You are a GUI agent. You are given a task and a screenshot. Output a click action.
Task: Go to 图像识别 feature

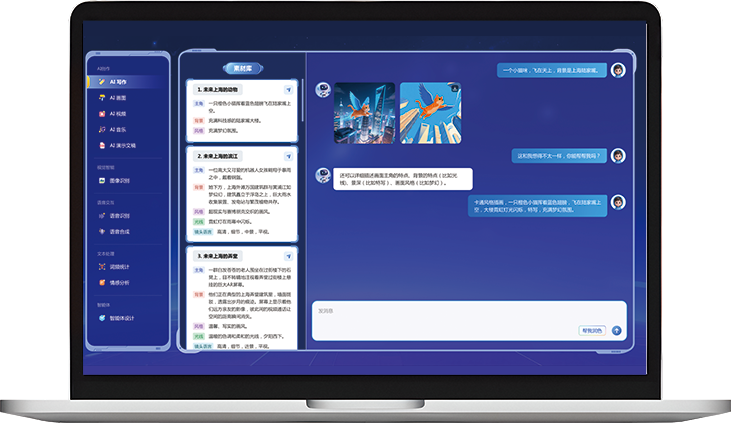tap(115, 180)
